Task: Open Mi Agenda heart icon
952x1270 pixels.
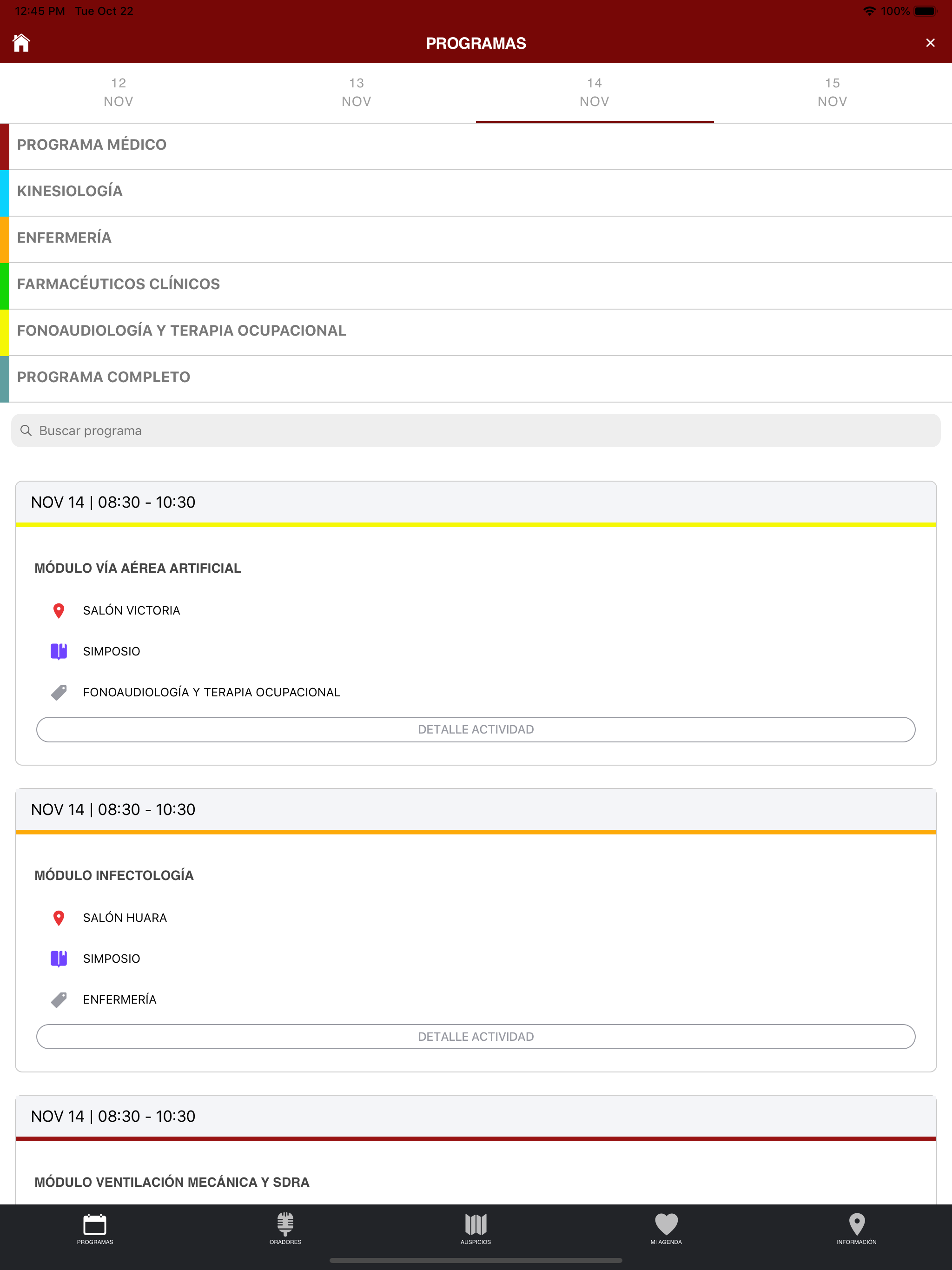Action: pos(666,1229)
